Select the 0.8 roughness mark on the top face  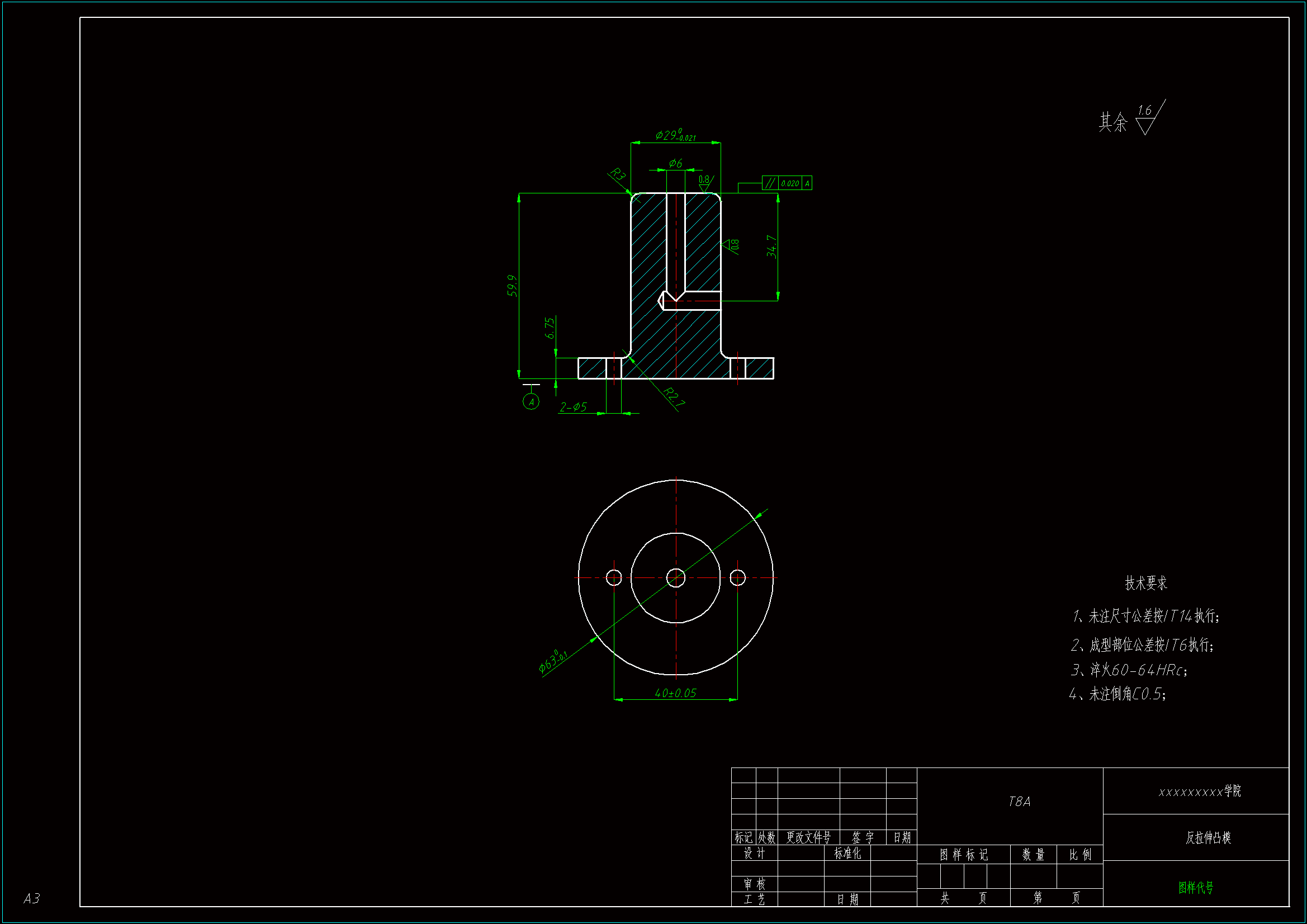click(704, 183)
